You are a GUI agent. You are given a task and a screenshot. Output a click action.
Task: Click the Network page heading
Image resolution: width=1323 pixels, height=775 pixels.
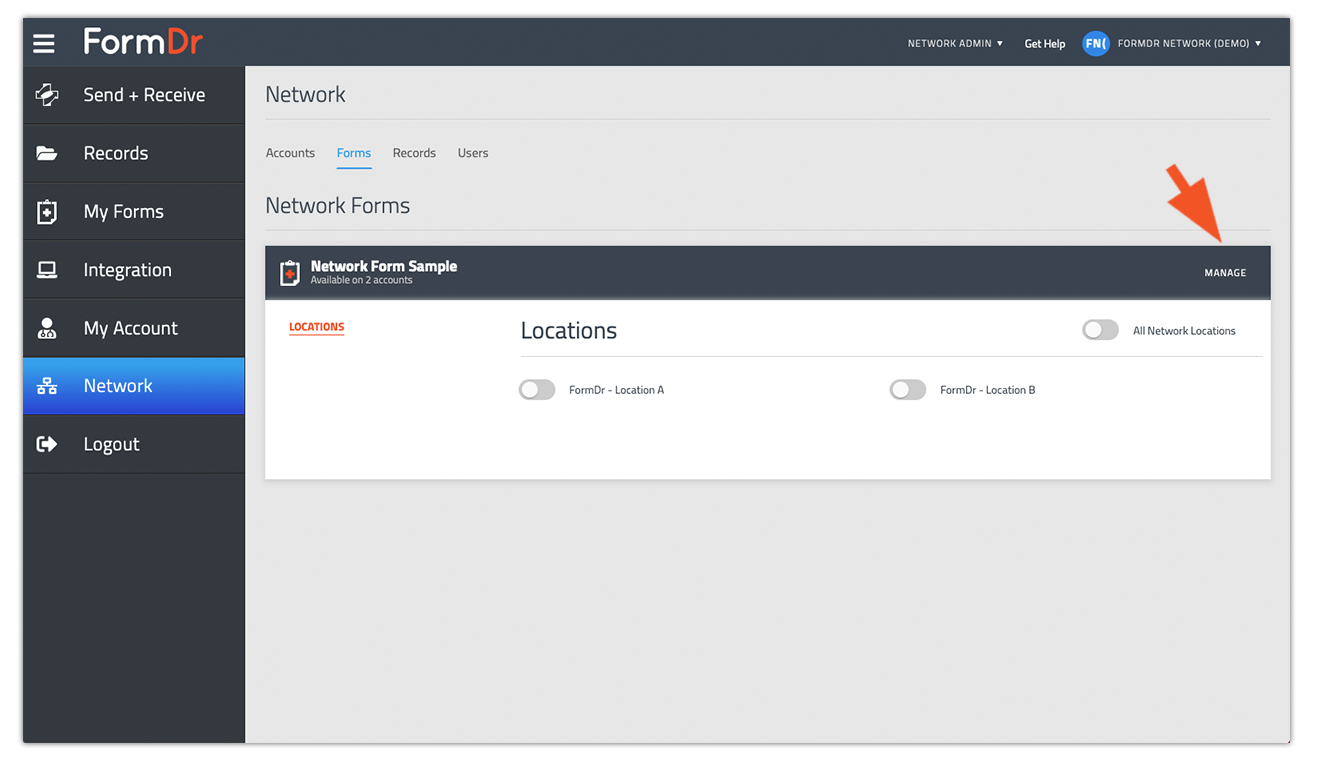[305, 95]
